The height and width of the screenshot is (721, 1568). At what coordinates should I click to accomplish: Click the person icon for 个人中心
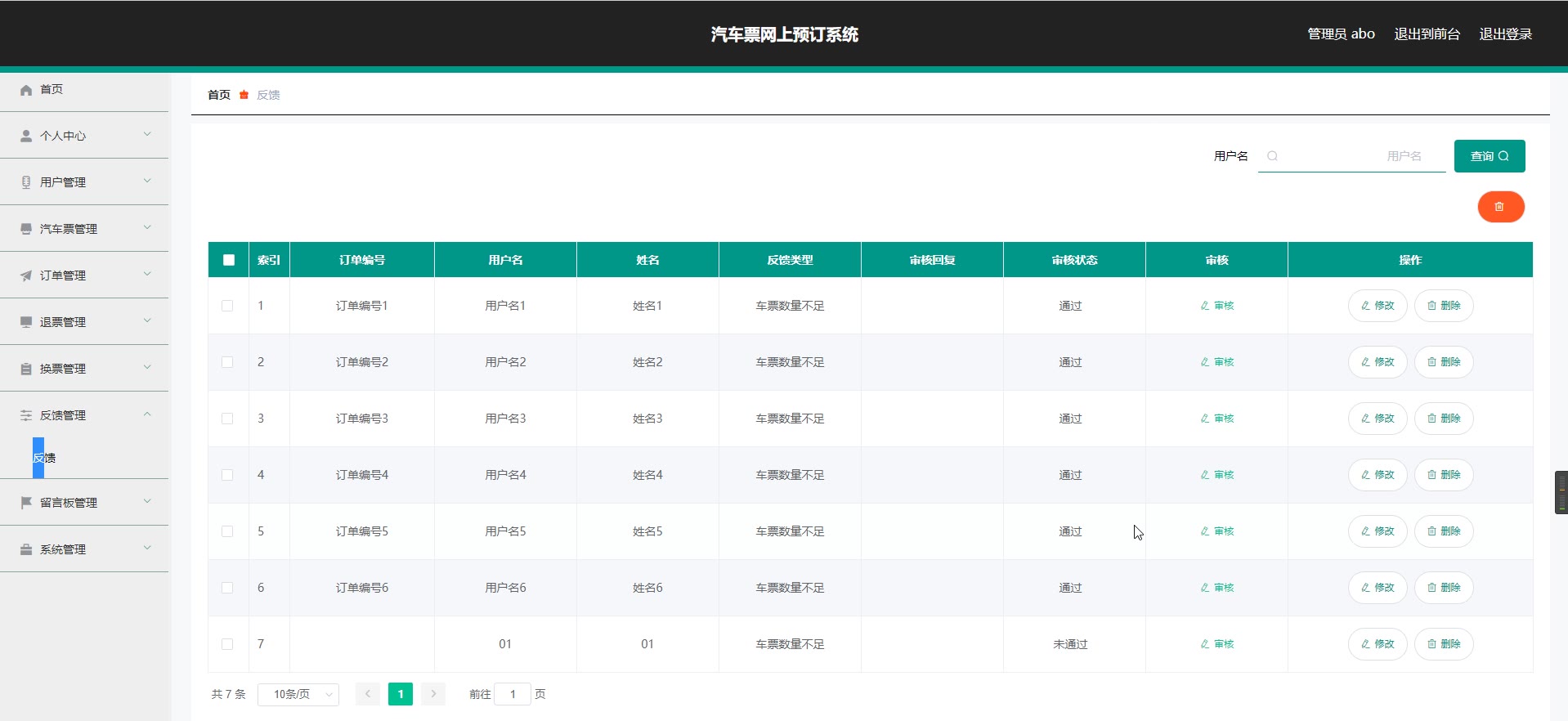tap(26, 136)
